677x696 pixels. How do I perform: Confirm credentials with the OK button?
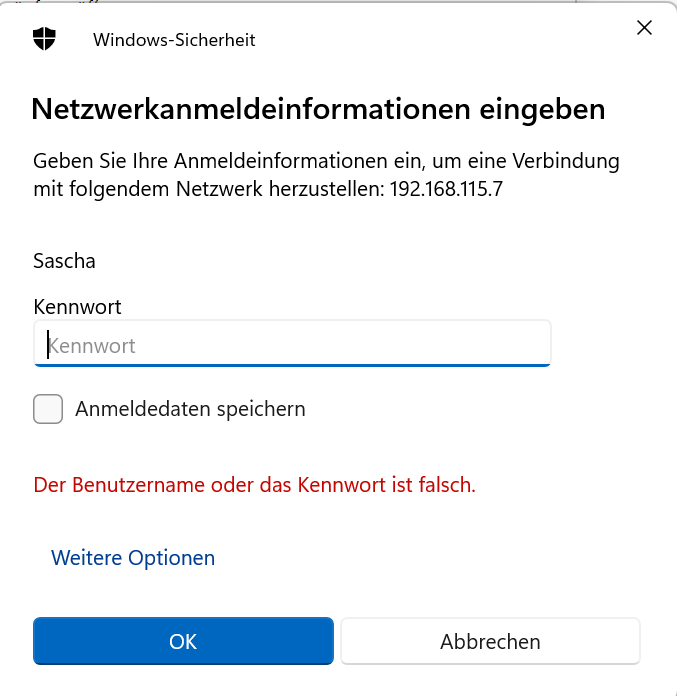(183, 641)
